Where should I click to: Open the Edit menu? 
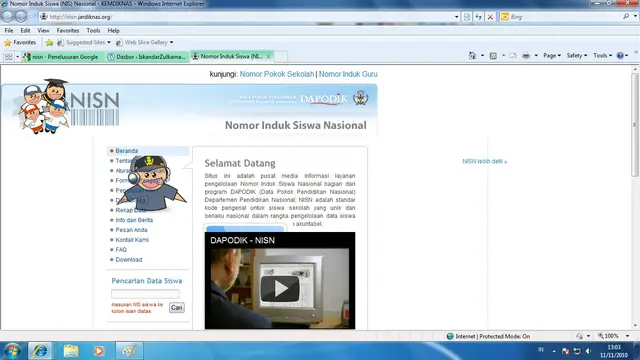point(25,31)
